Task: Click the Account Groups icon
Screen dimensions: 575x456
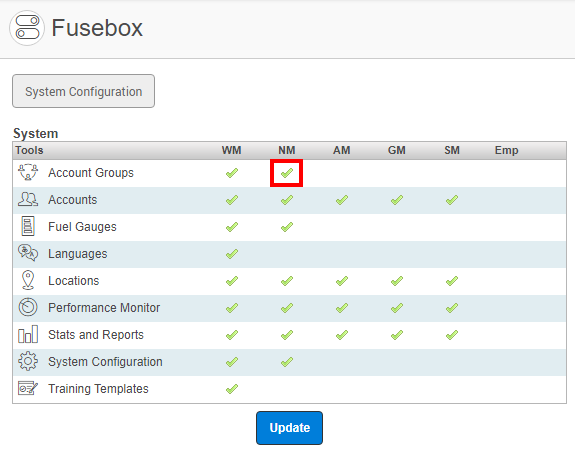Action: coord(28,172)
